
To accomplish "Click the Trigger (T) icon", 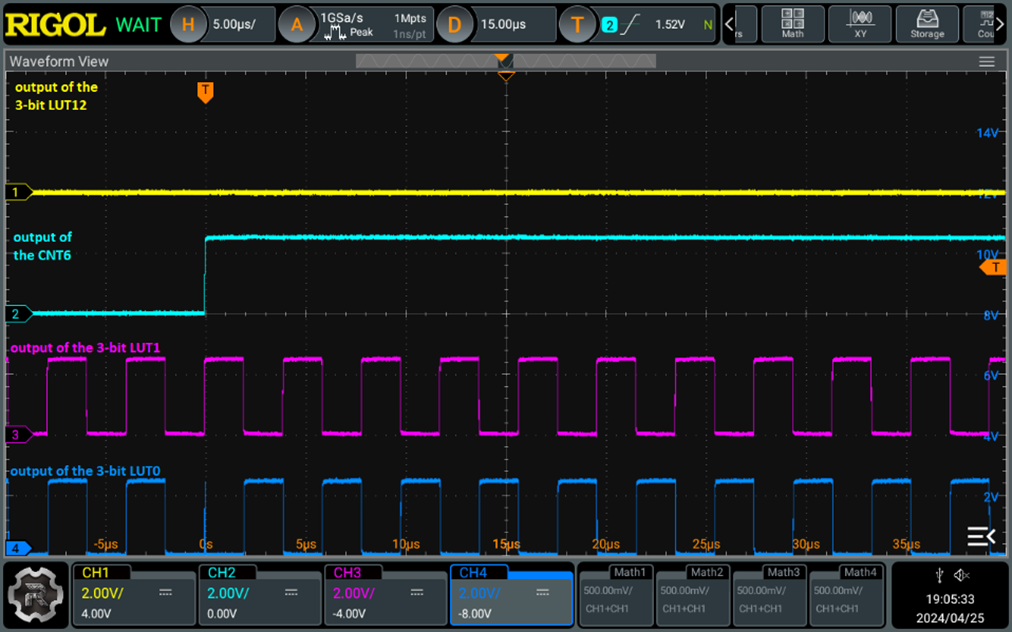I will click(578, 25).
